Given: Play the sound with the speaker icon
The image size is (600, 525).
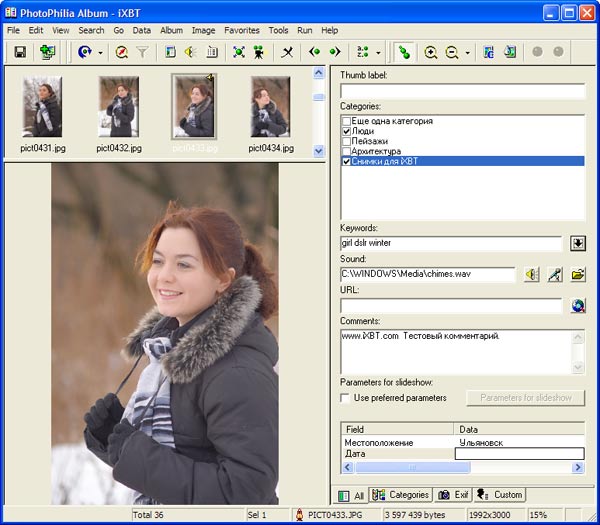Looking at the screenshot, I should [x=531, y=274].
